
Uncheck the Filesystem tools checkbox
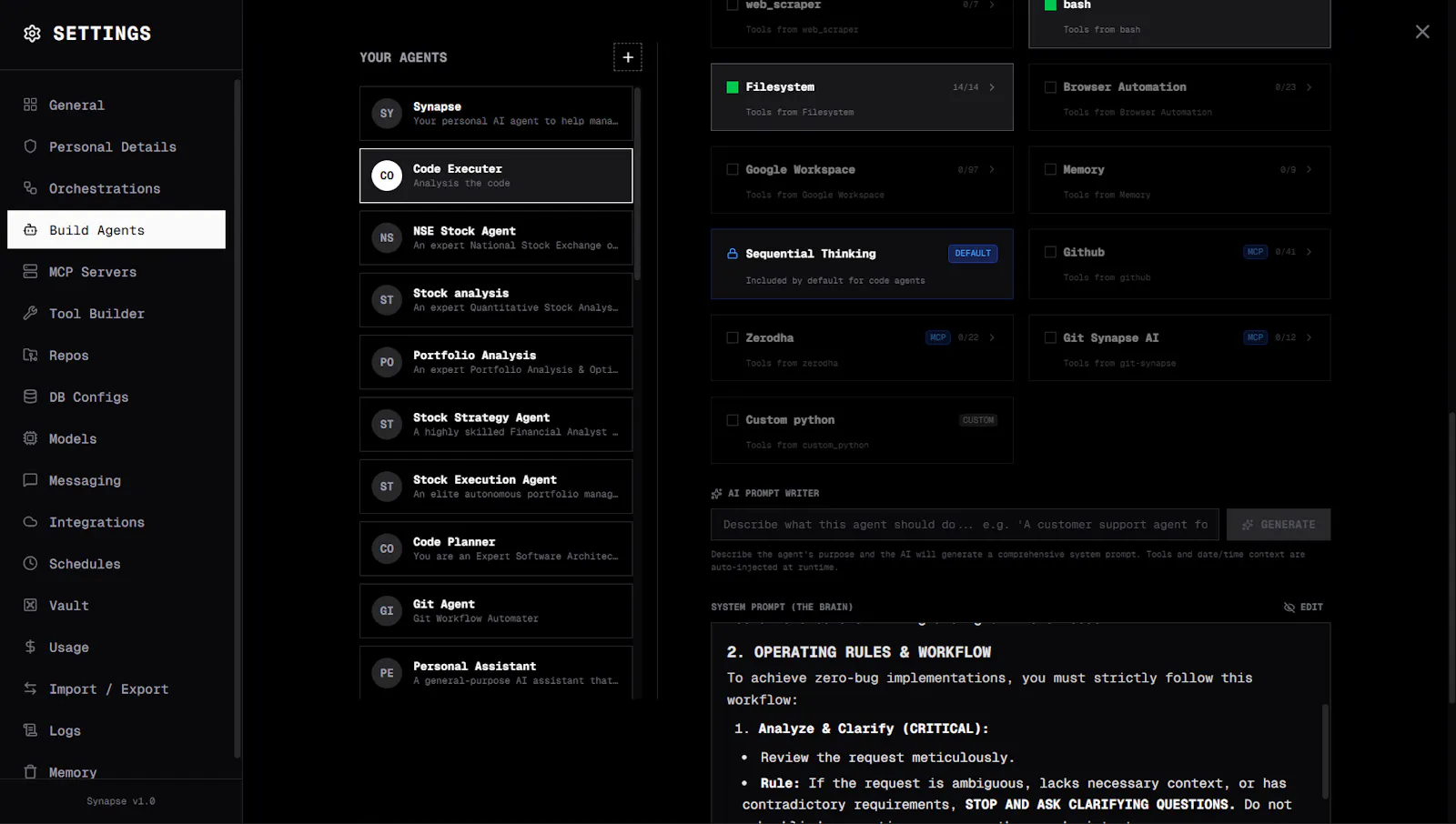point(733,87)
